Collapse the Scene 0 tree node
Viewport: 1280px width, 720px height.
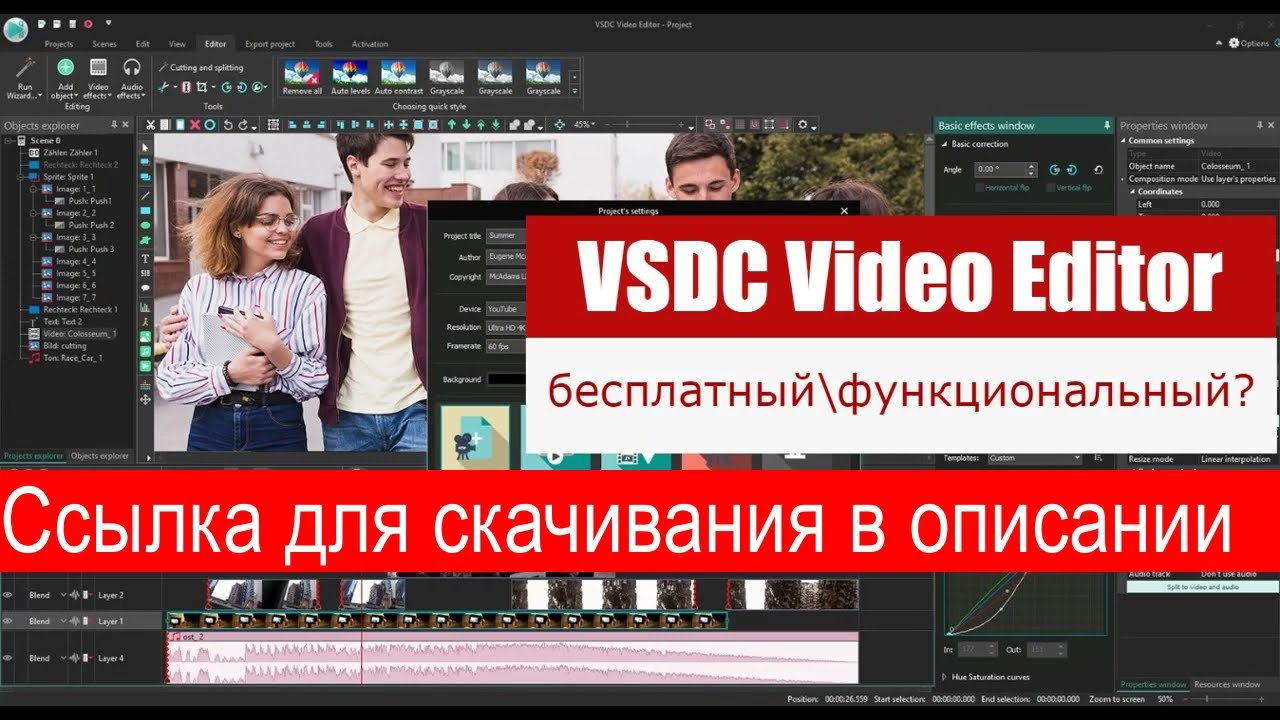pos(9,141)
